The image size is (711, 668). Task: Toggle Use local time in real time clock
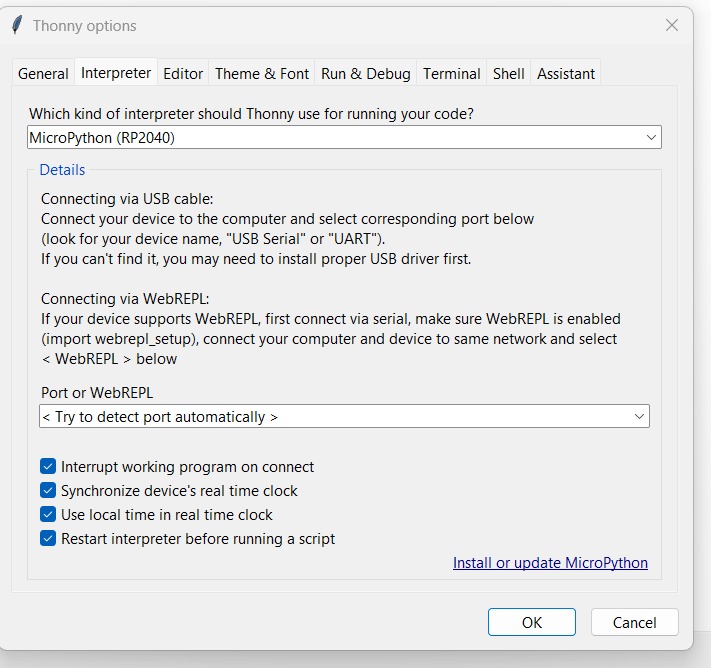click(48, 515)
